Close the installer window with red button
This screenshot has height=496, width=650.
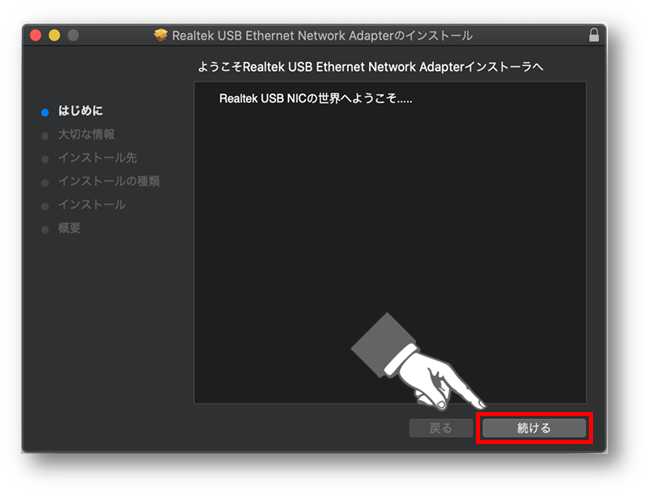36,35
